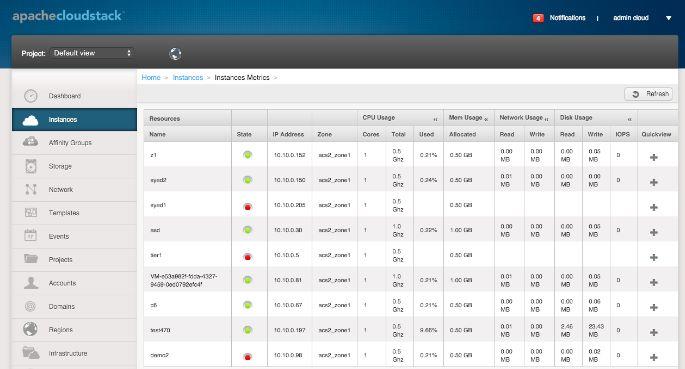Click the Instances cloud icon
Viewport: 685px width, 369px height.
click(x=31, y=120)
